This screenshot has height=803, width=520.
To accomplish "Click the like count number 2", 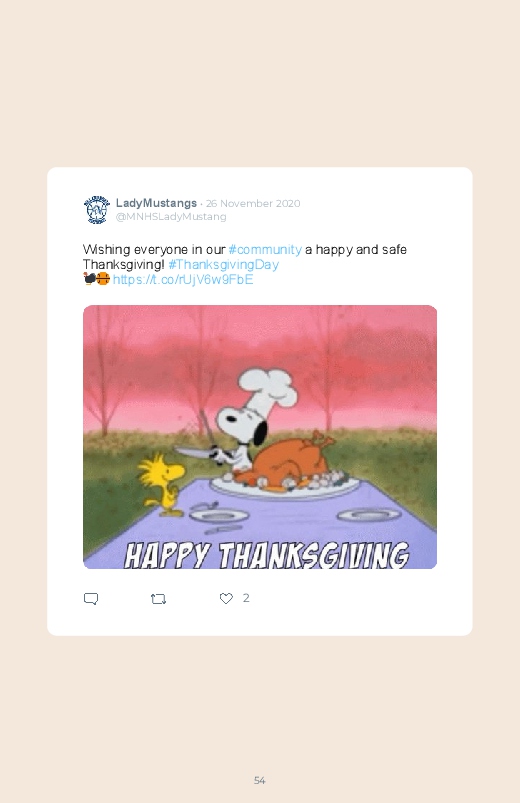I will (x=246, y=598).
